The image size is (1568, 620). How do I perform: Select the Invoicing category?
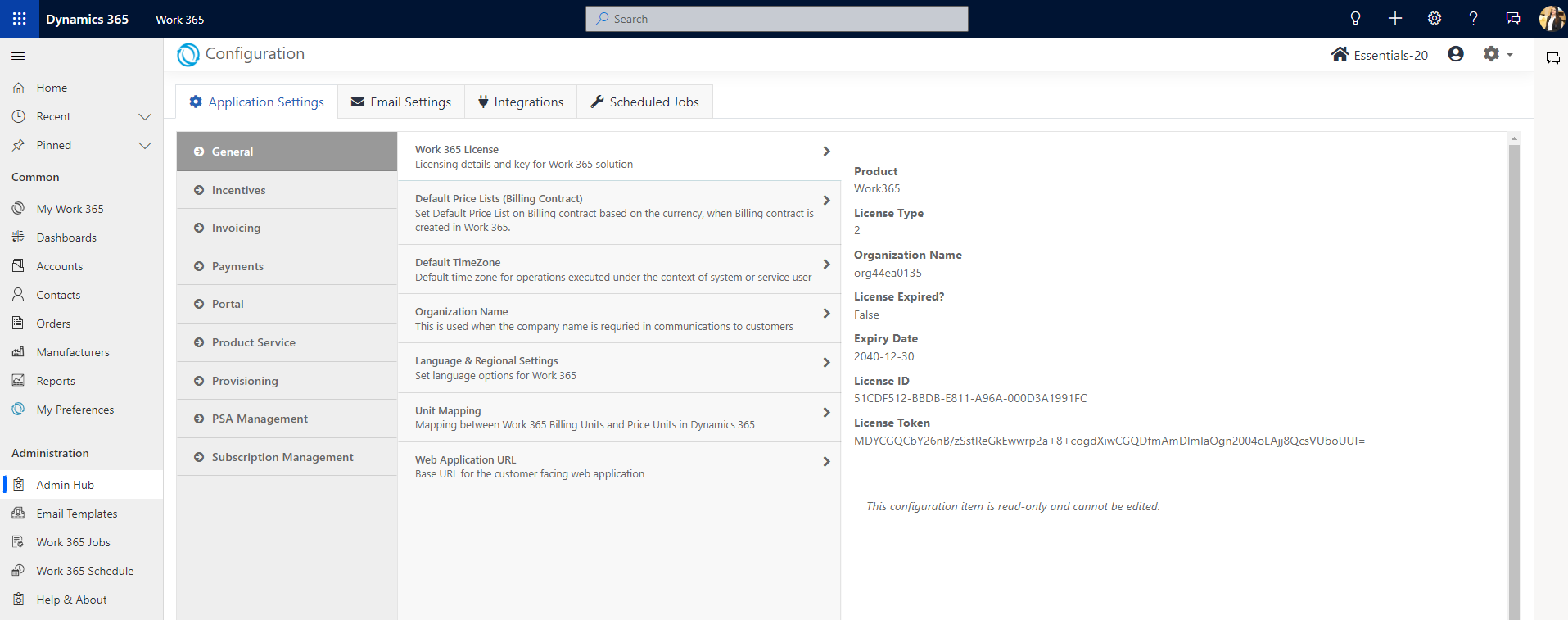287,228
